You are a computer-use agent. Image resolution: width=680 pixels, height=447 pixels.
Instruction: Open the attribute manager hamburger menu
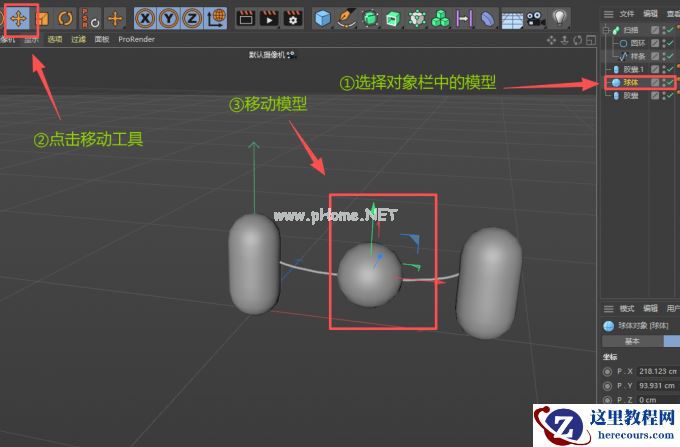pyautogui.click(x=608, y=309)
